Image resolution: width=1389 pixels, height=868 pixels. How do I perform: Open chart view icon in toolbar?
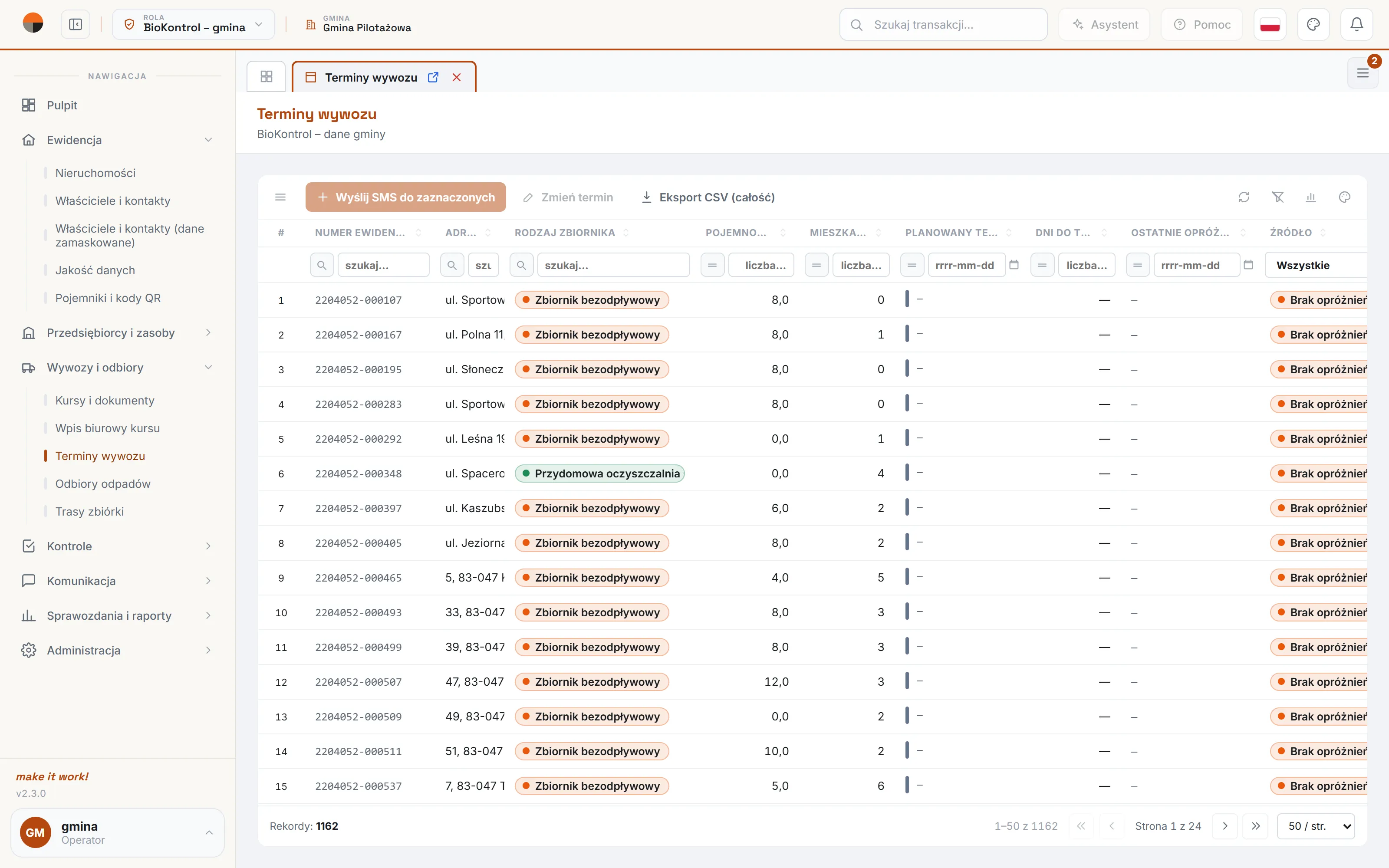pos(1311,197)
